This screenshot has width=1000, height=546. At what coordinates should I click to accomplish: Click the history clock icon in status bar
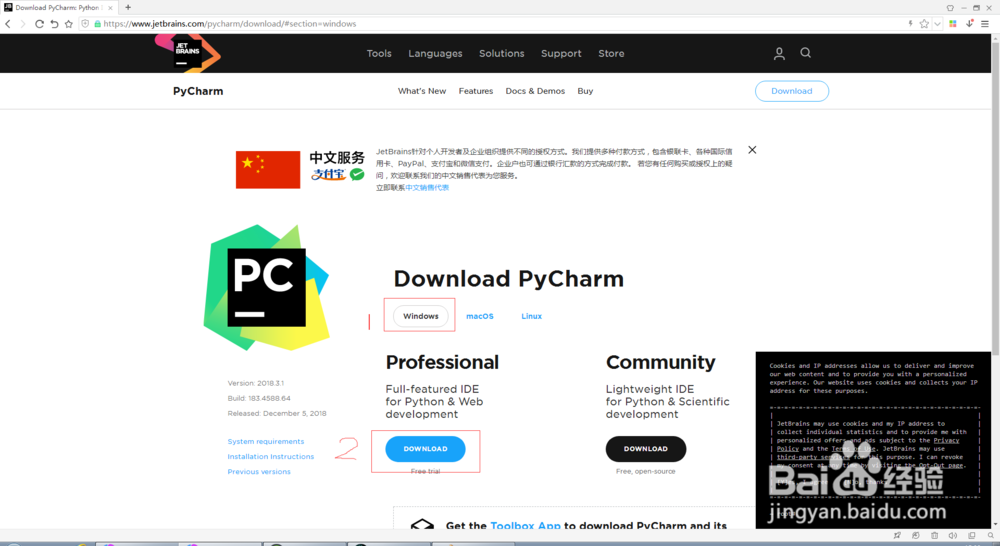tap(916, 536)
